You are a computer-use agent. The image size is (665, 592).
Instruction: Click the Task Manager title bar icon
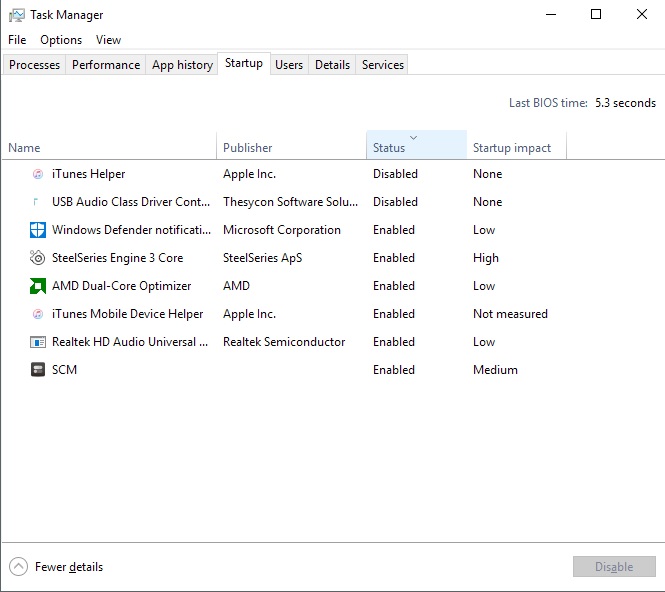[17, 15]
